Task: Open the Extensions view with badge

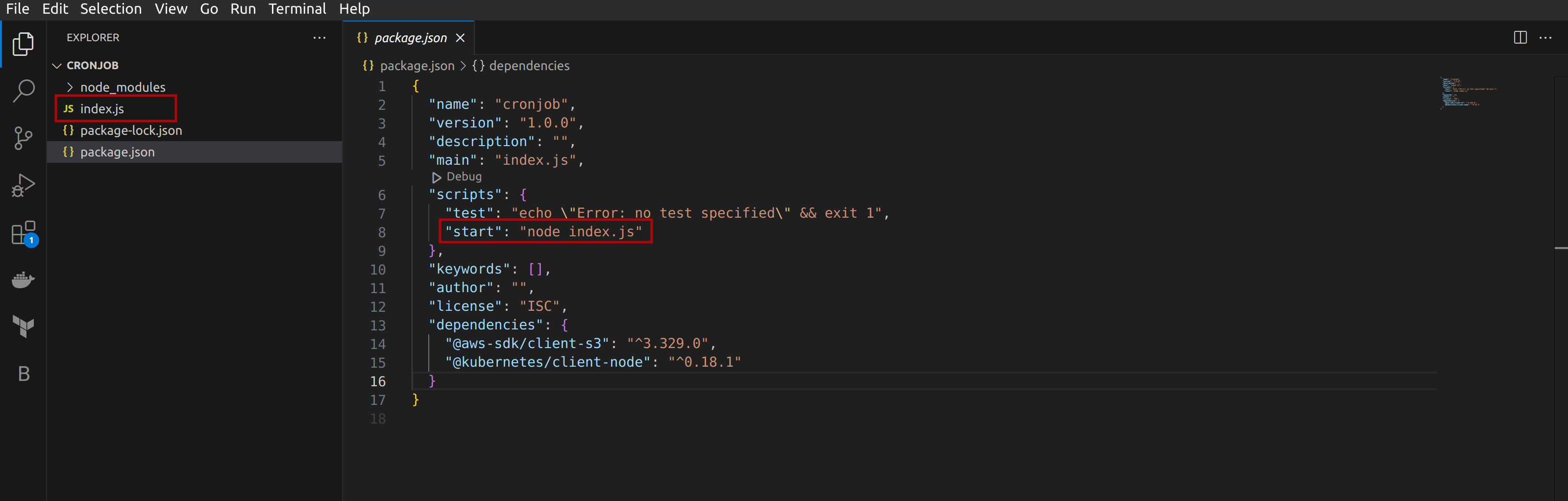Action: [23, 232]
